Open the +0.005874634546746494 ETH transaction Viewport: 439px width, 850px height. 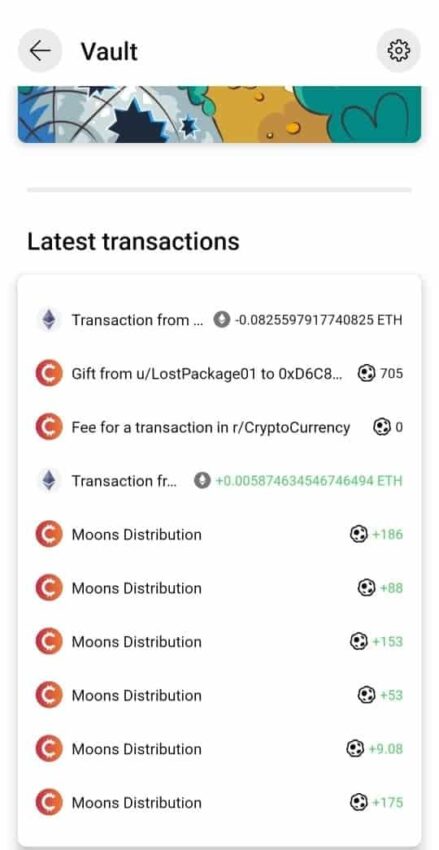pyautogui.click(x=220, y=481)
